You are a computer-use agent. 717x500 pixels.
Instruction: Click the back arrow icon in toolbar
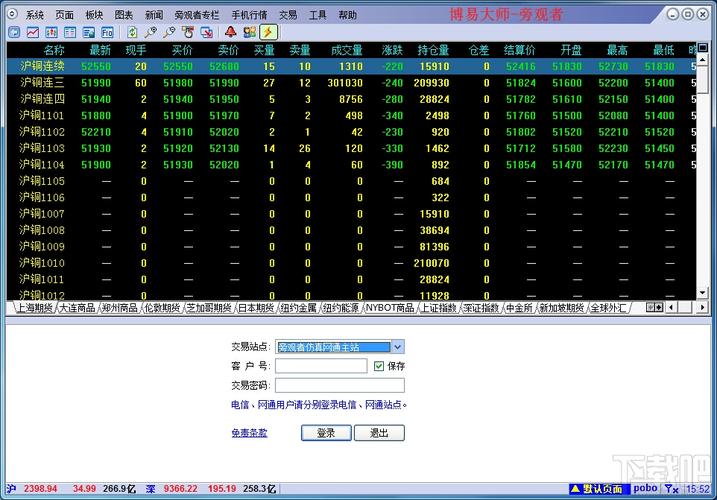[x=13, y=32]
